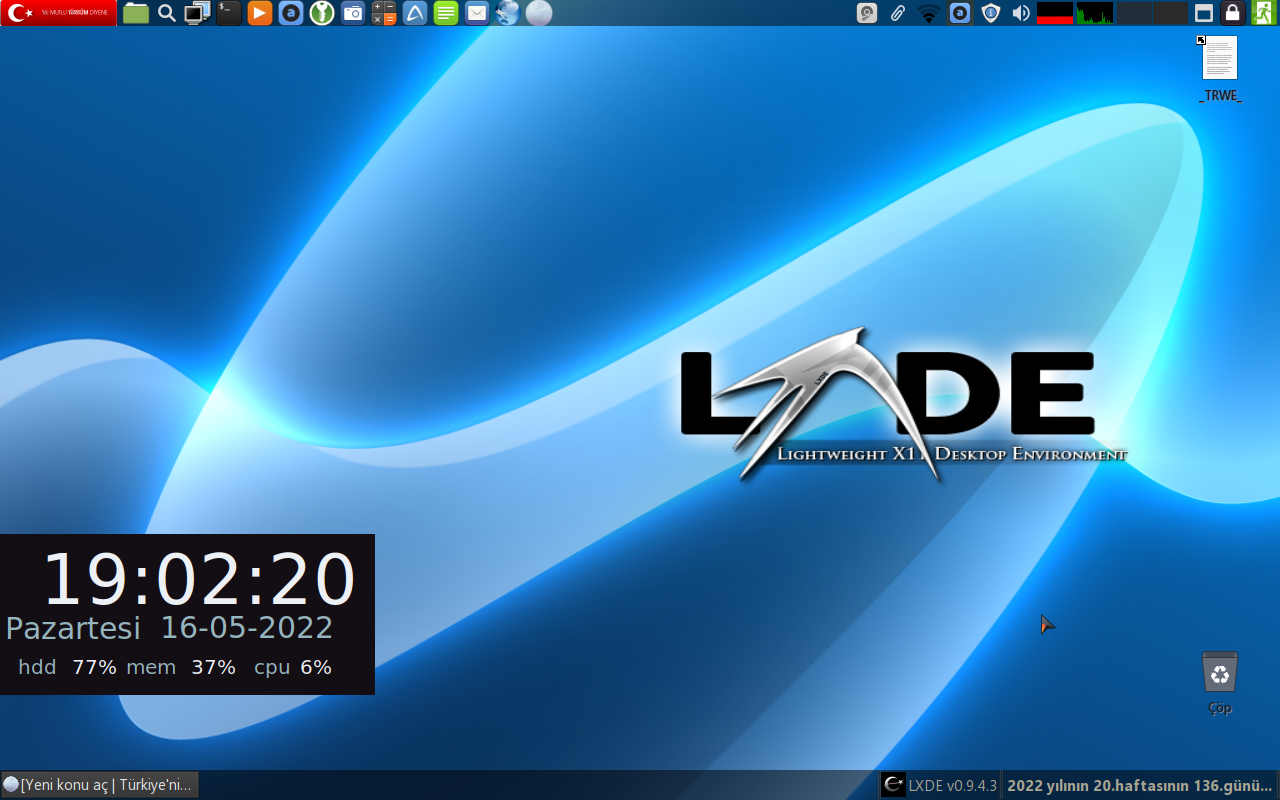Click the mem 37% reading

(181, 667)
